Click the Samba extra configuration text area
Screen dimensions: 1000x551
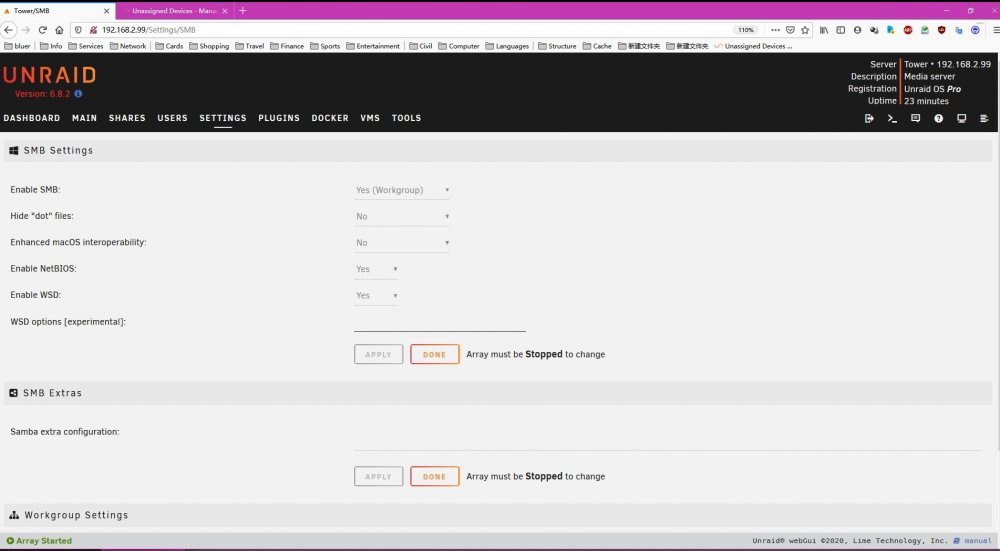667,436
